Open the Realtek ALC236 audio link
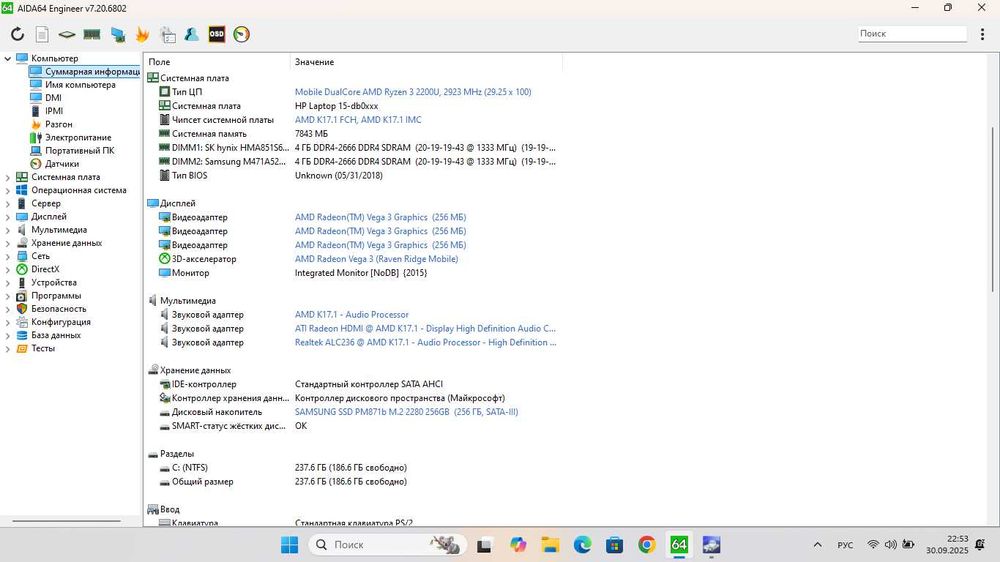Screen dimensions: 1000x562 pos(425,343)
